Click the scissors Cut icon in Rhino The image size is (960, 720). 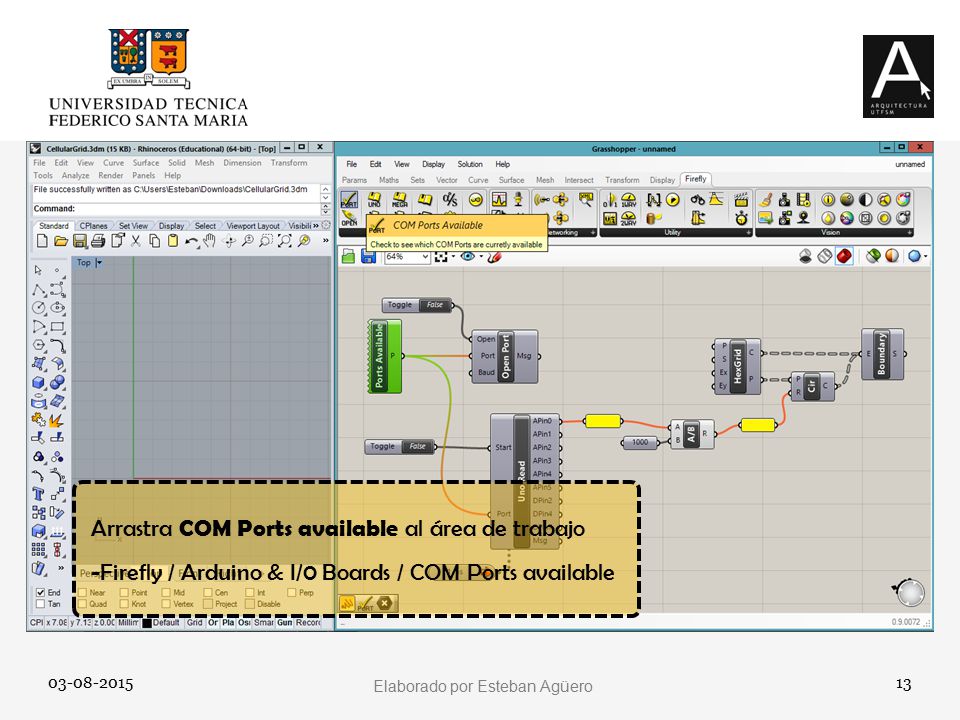[135, 241]
